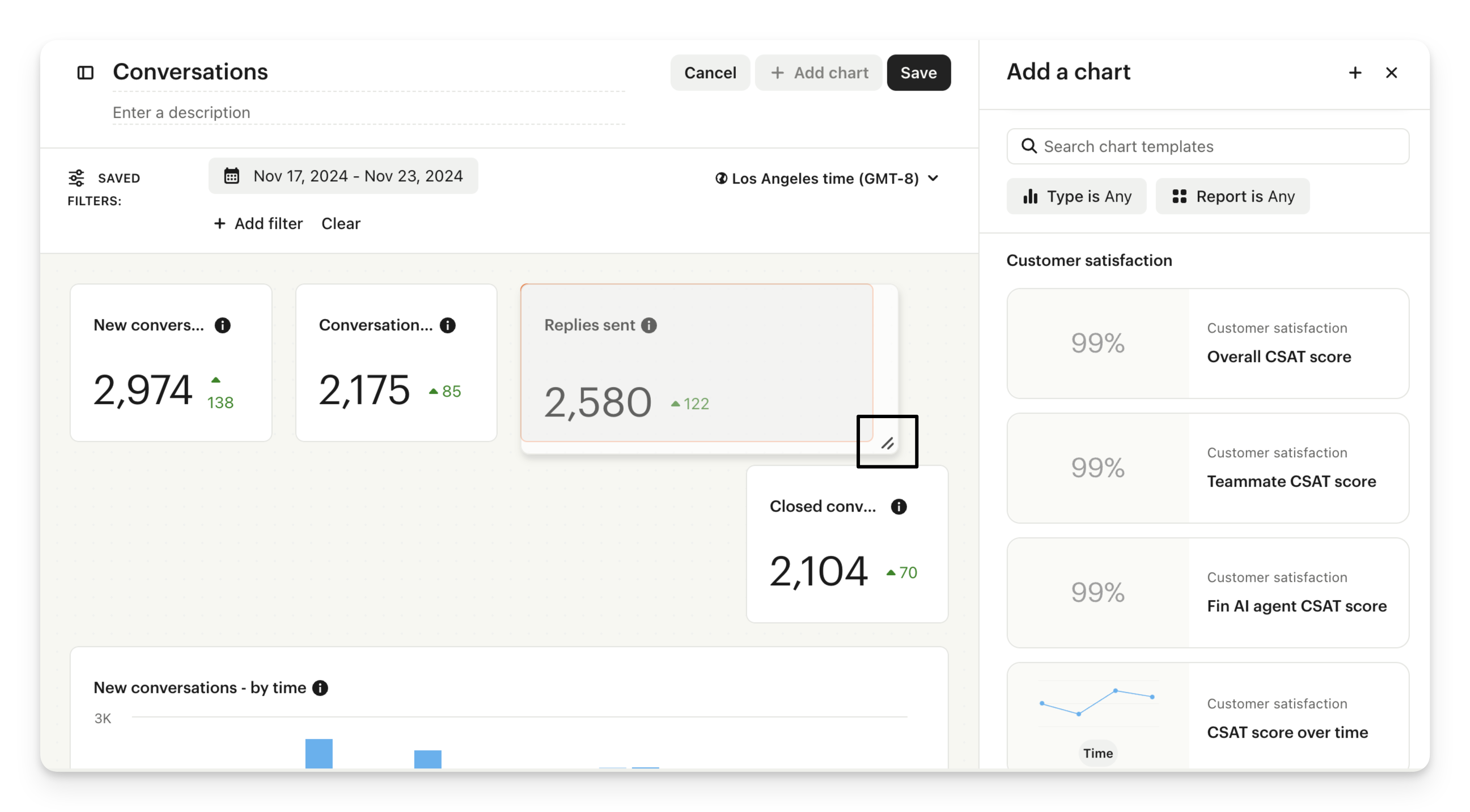Click the saved filters sliders icon
Screen dimensions: 1470x812
click(77, 178)
